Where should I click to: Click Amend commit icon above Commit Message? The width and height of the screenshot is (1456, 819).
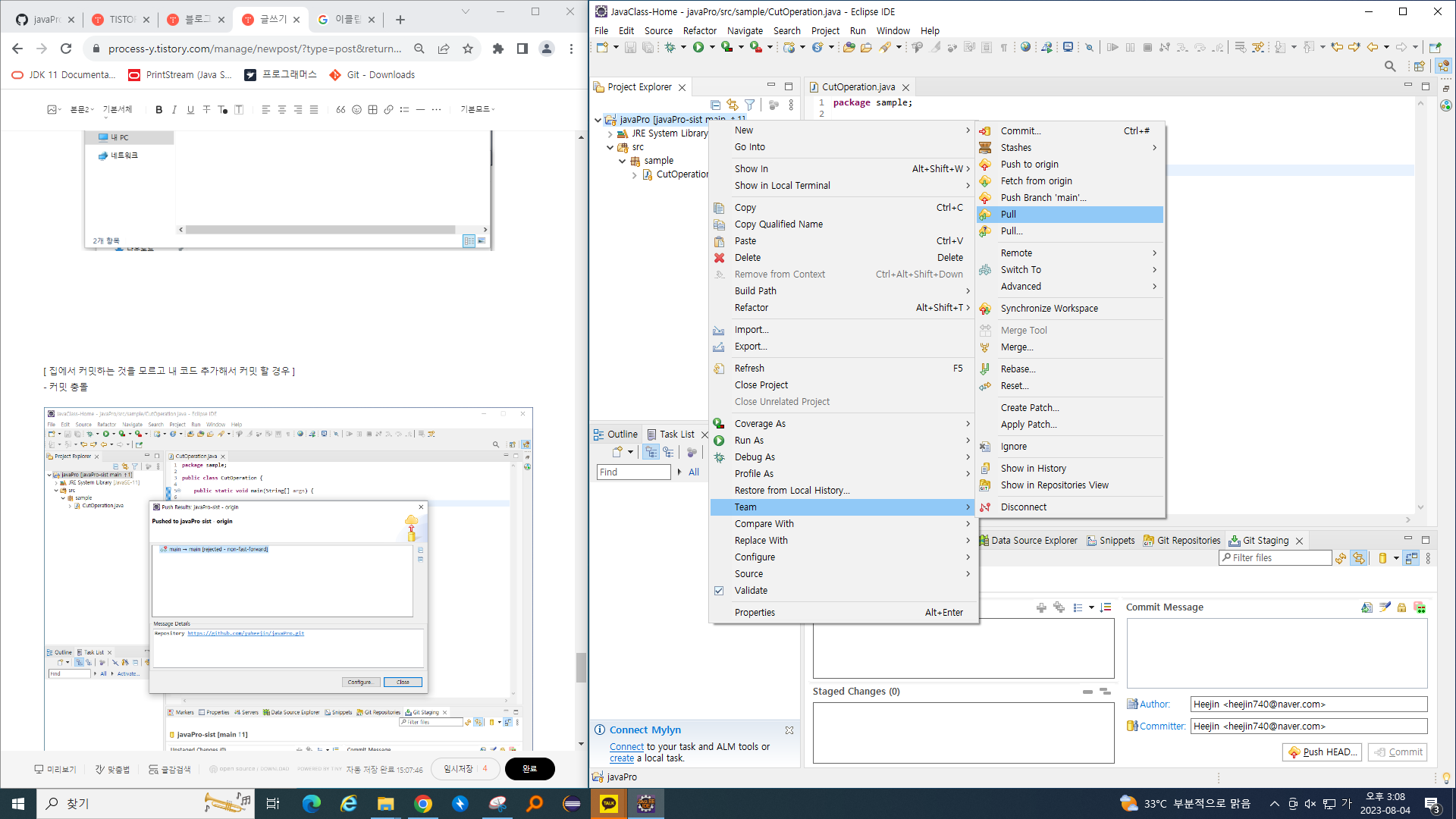coord(1367,607)
